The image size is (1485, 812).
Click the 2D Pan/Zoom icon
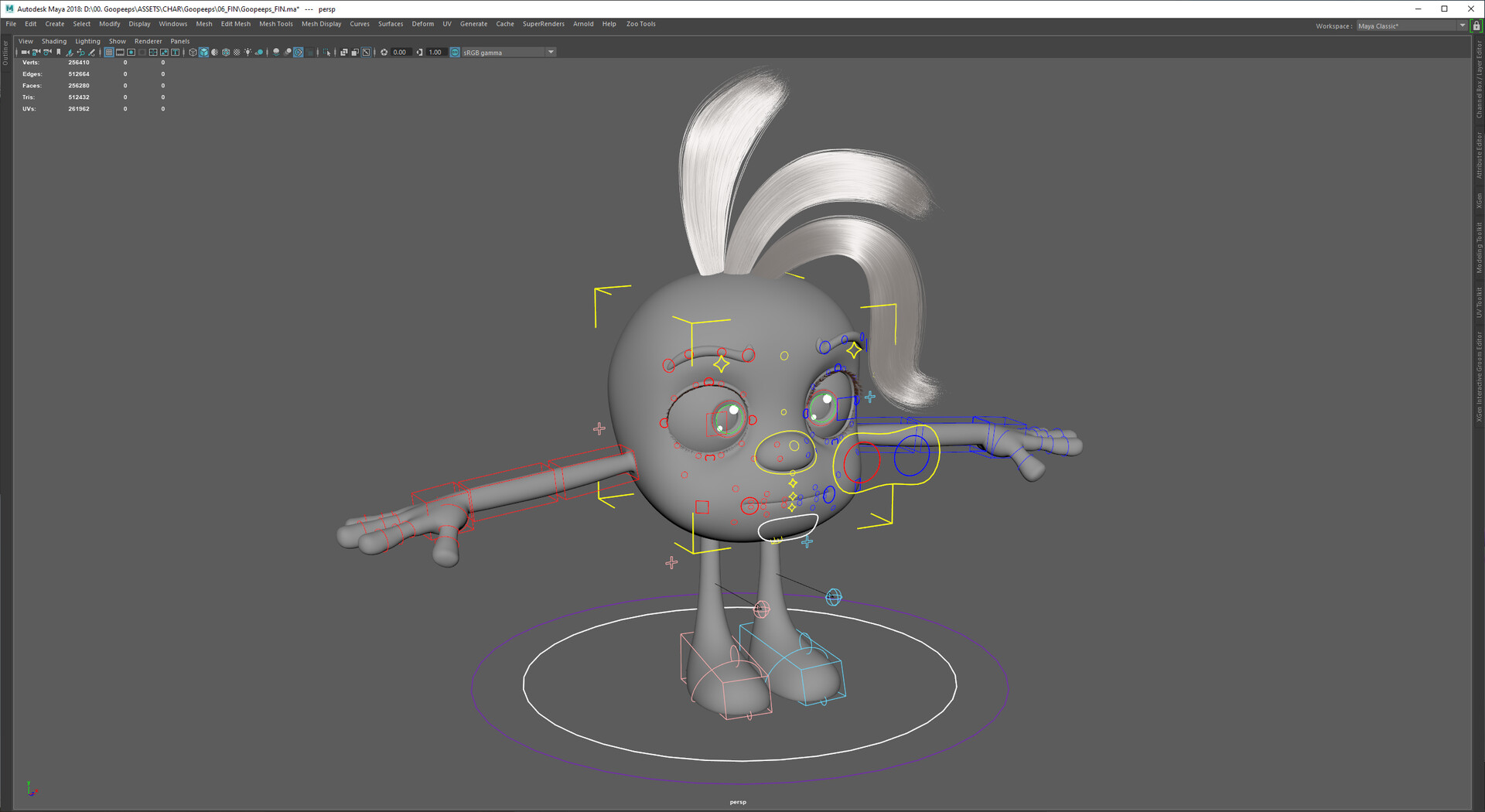point(80,52)
